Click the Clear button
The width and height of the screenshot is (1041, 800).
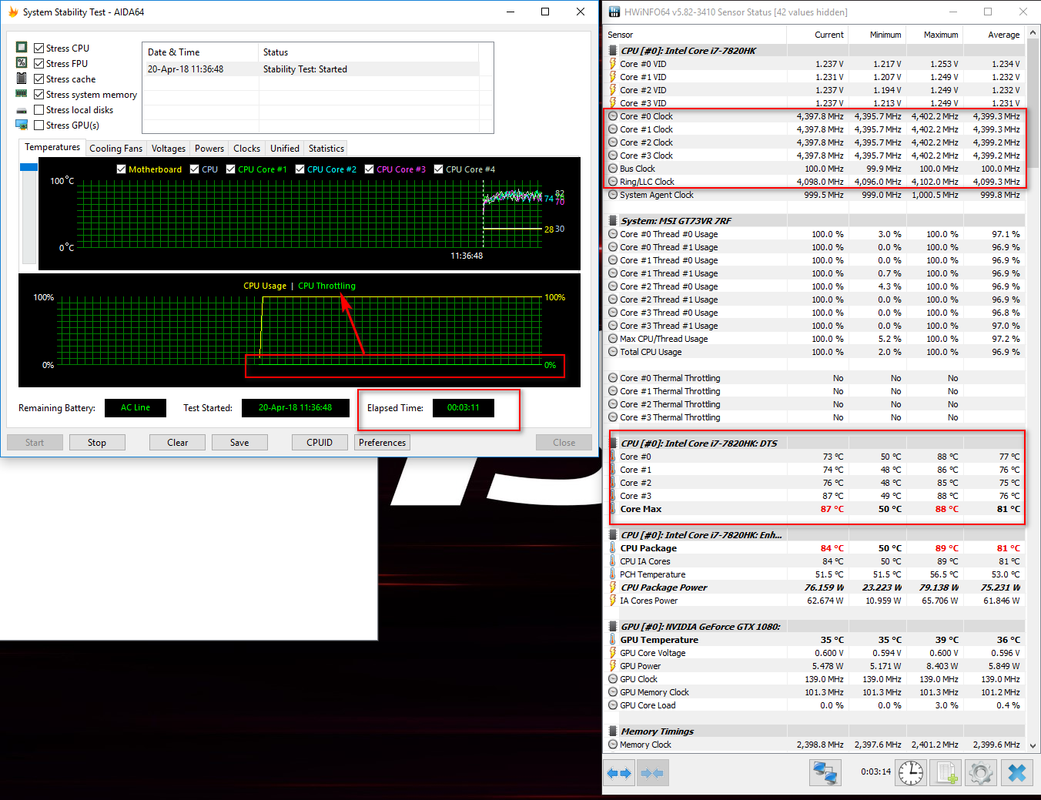pyautogui.click(x=177, y=442)
